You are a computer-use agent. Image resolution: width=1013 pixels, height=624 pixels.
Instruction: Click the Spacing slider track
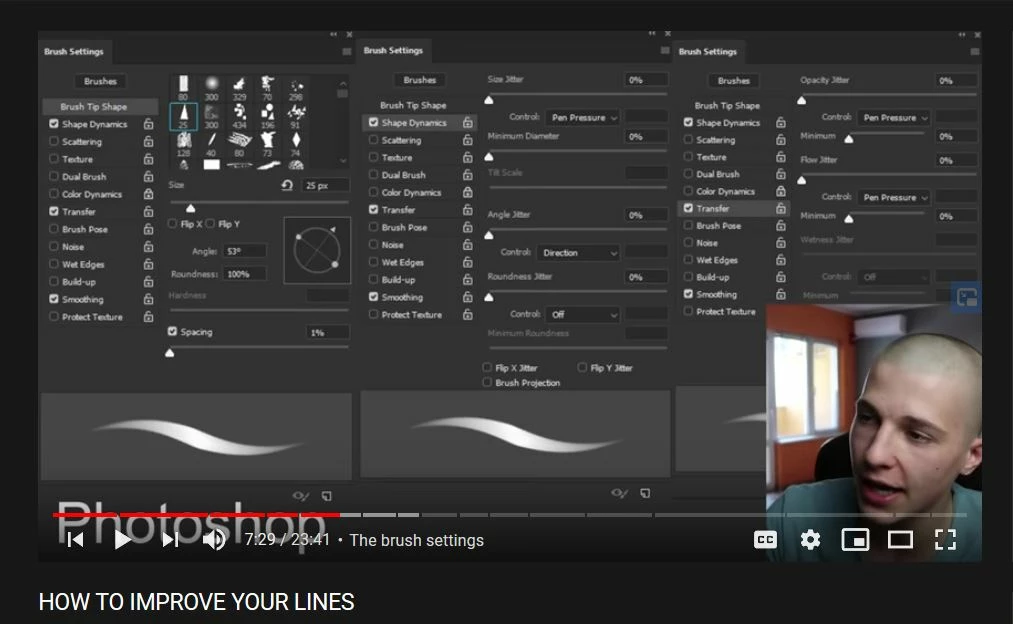259,347
